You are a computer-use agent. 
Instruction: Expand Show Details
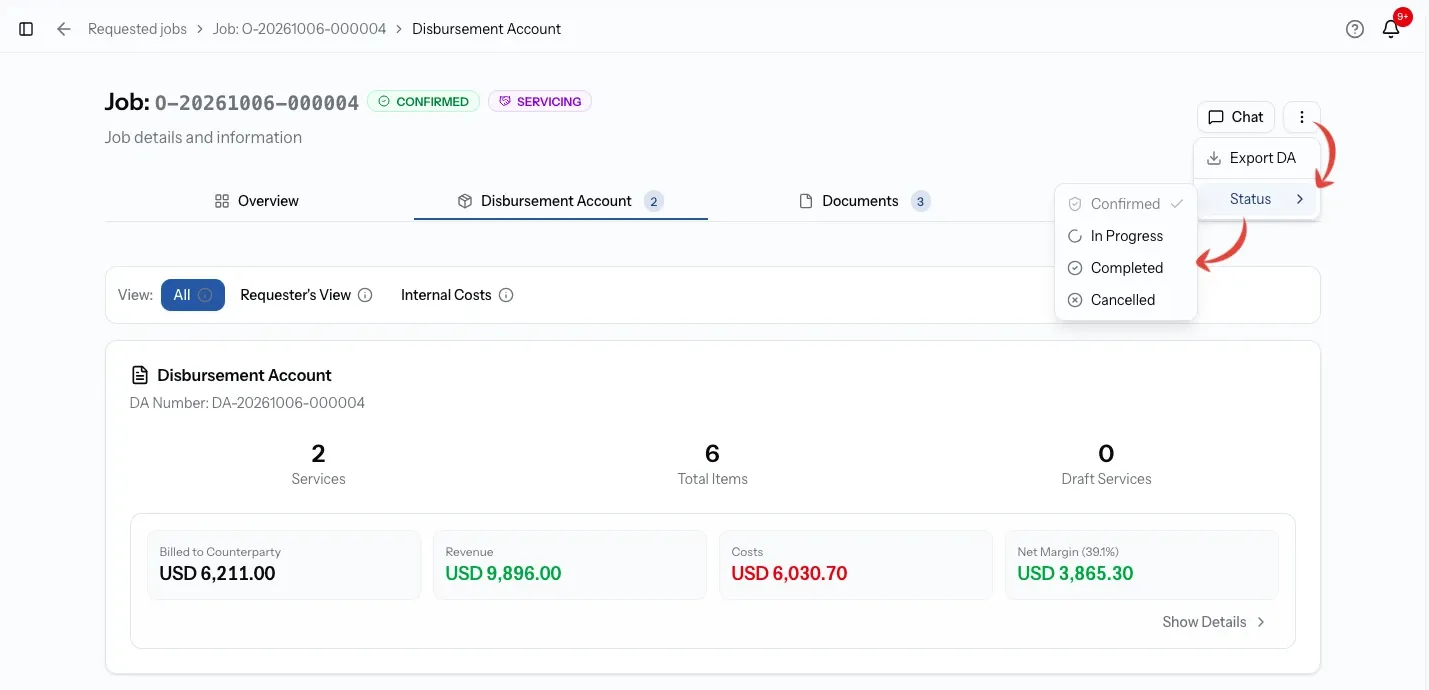pos(1214,622)
